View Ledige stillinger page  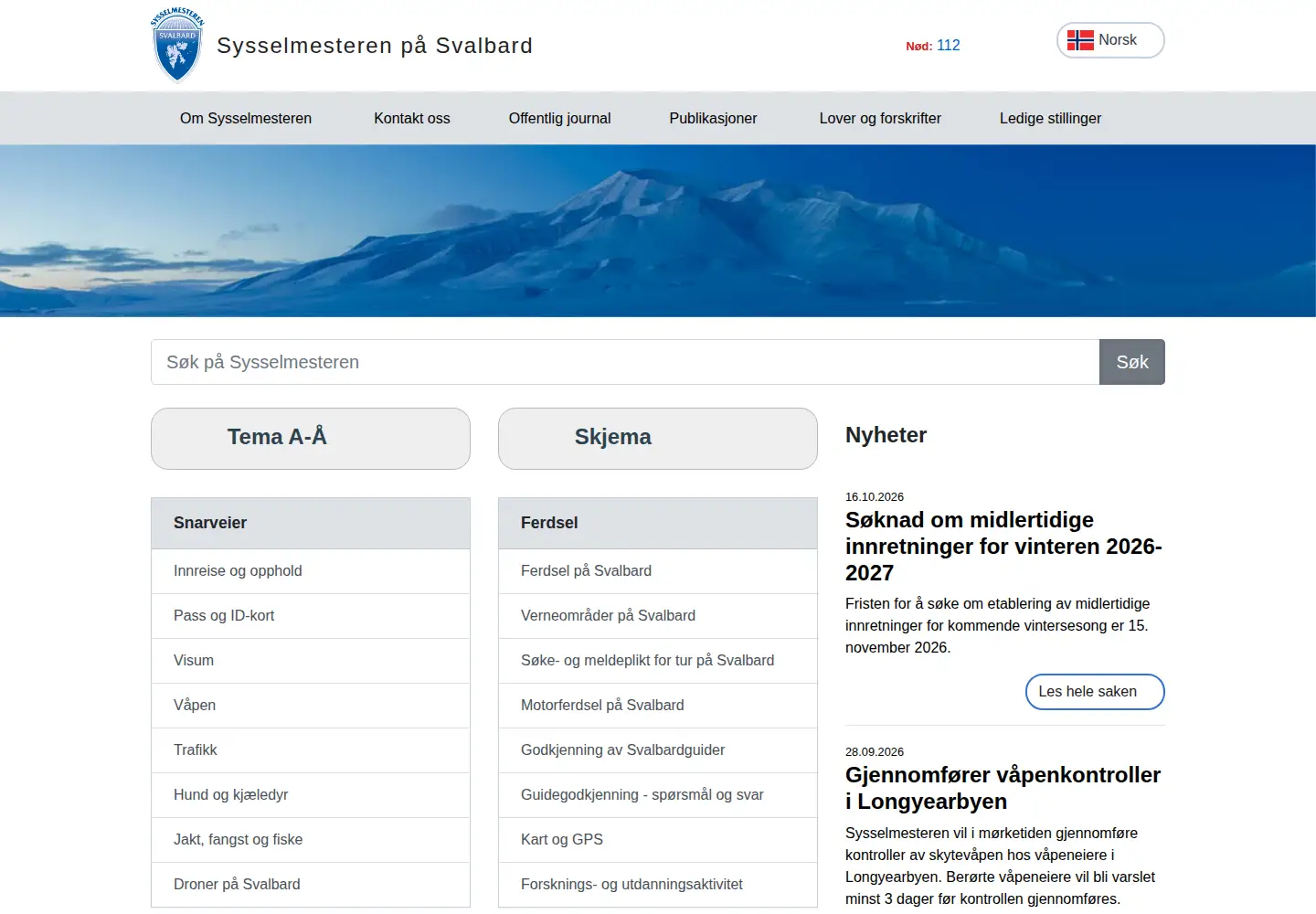click(x=1050, y=118)
